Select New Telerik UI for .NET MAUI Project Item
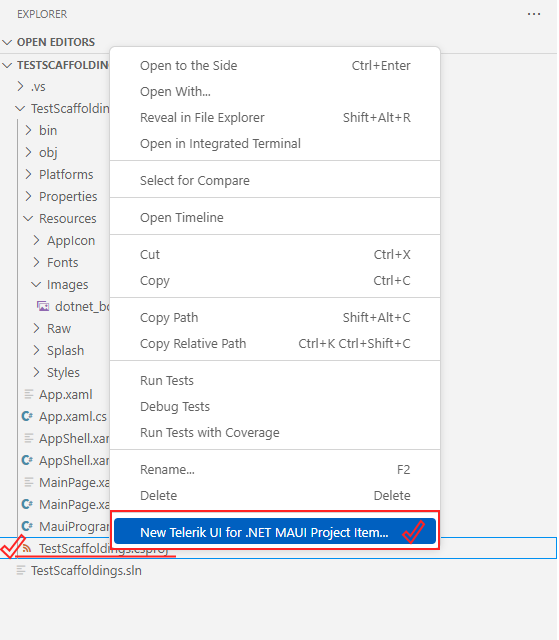Viewport: 559px width, 640px height. (275, 532)
